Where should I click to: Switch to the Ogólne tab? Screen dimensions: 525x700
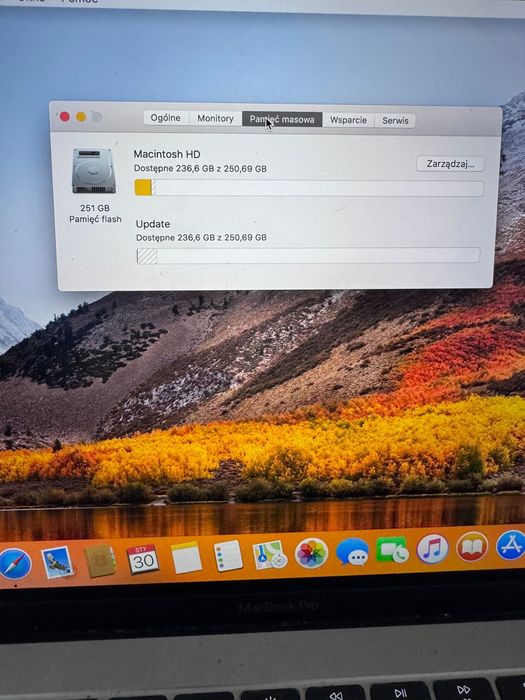[166, 118]
